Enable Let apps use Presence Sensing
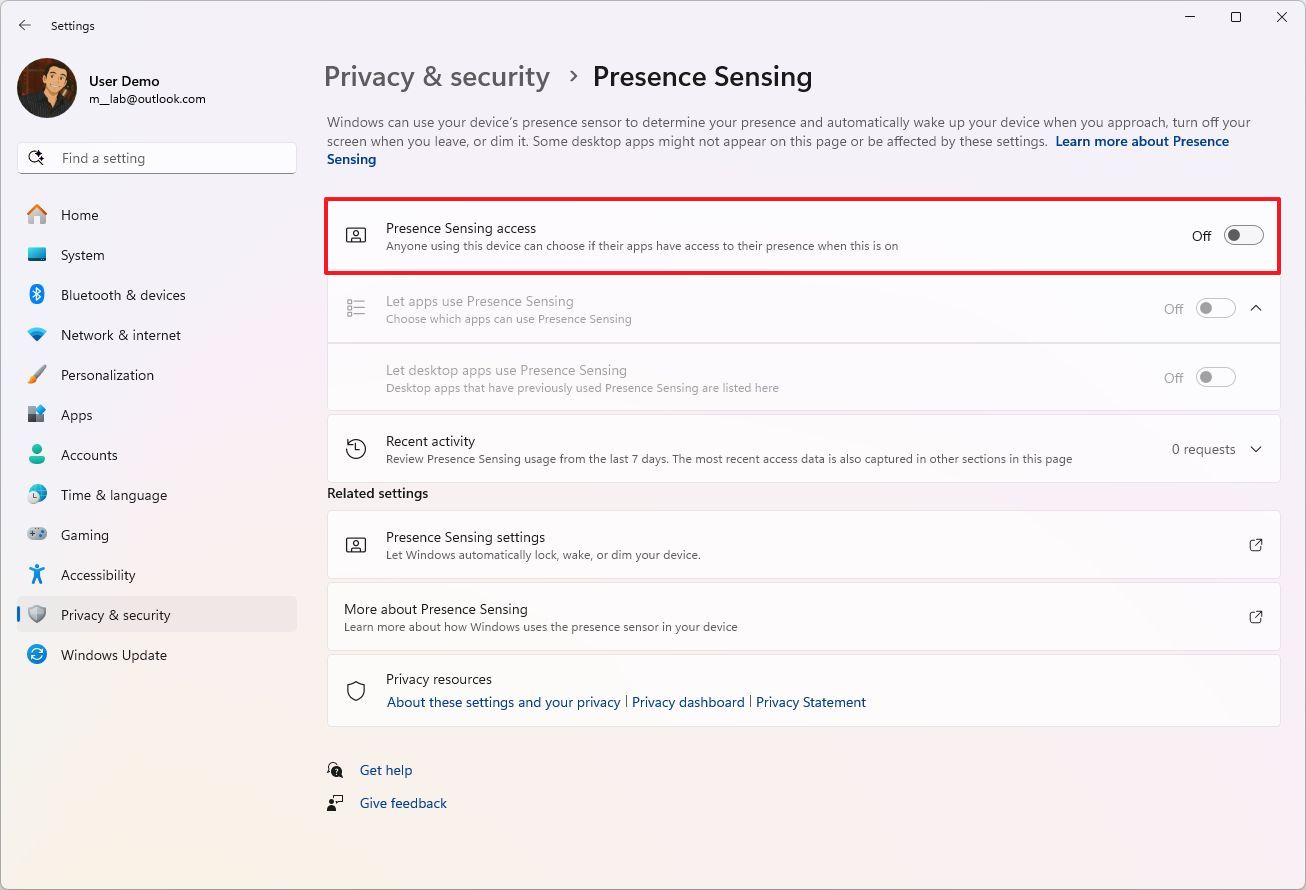The image size is (1306, 890). point(1215,308)
